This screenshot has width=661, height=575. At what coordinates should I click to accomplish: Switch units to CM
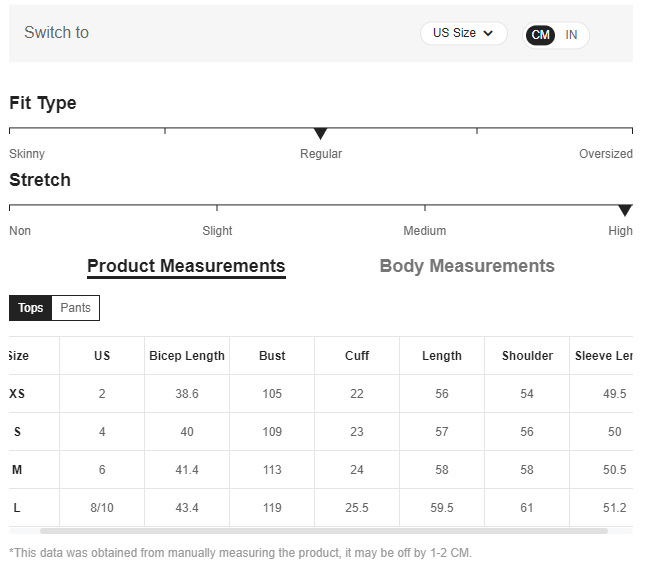click(x=541, y=35)
